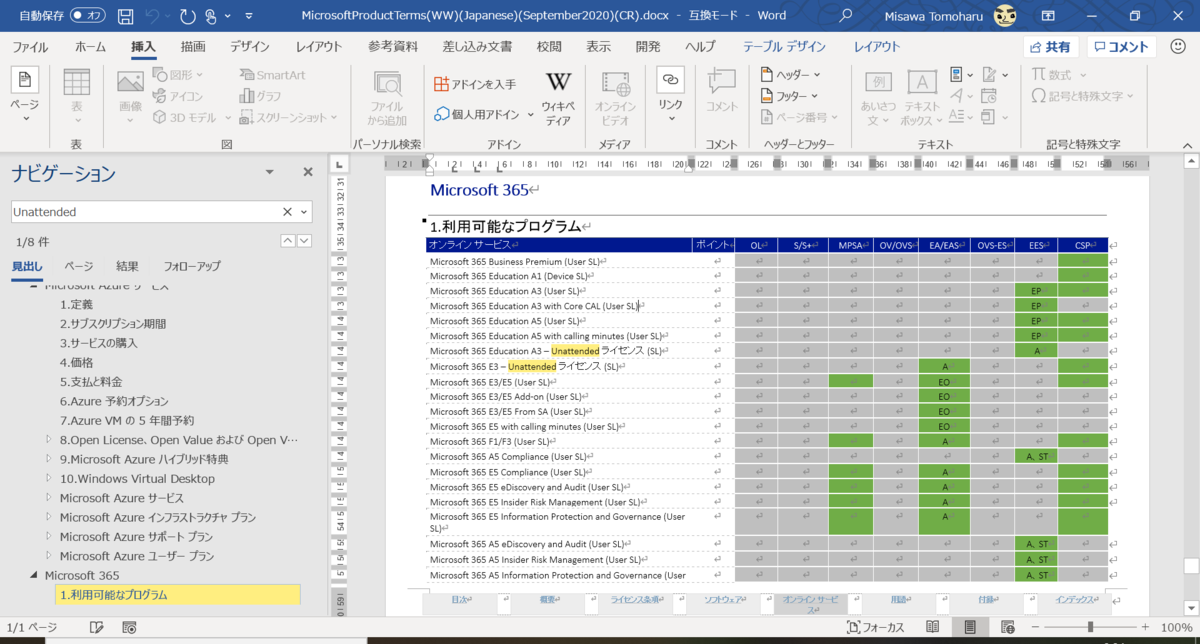The height and width of the screenshot is (644, 1200).
Task: Click the 共有 share button
Action: tap(1051, 47)
